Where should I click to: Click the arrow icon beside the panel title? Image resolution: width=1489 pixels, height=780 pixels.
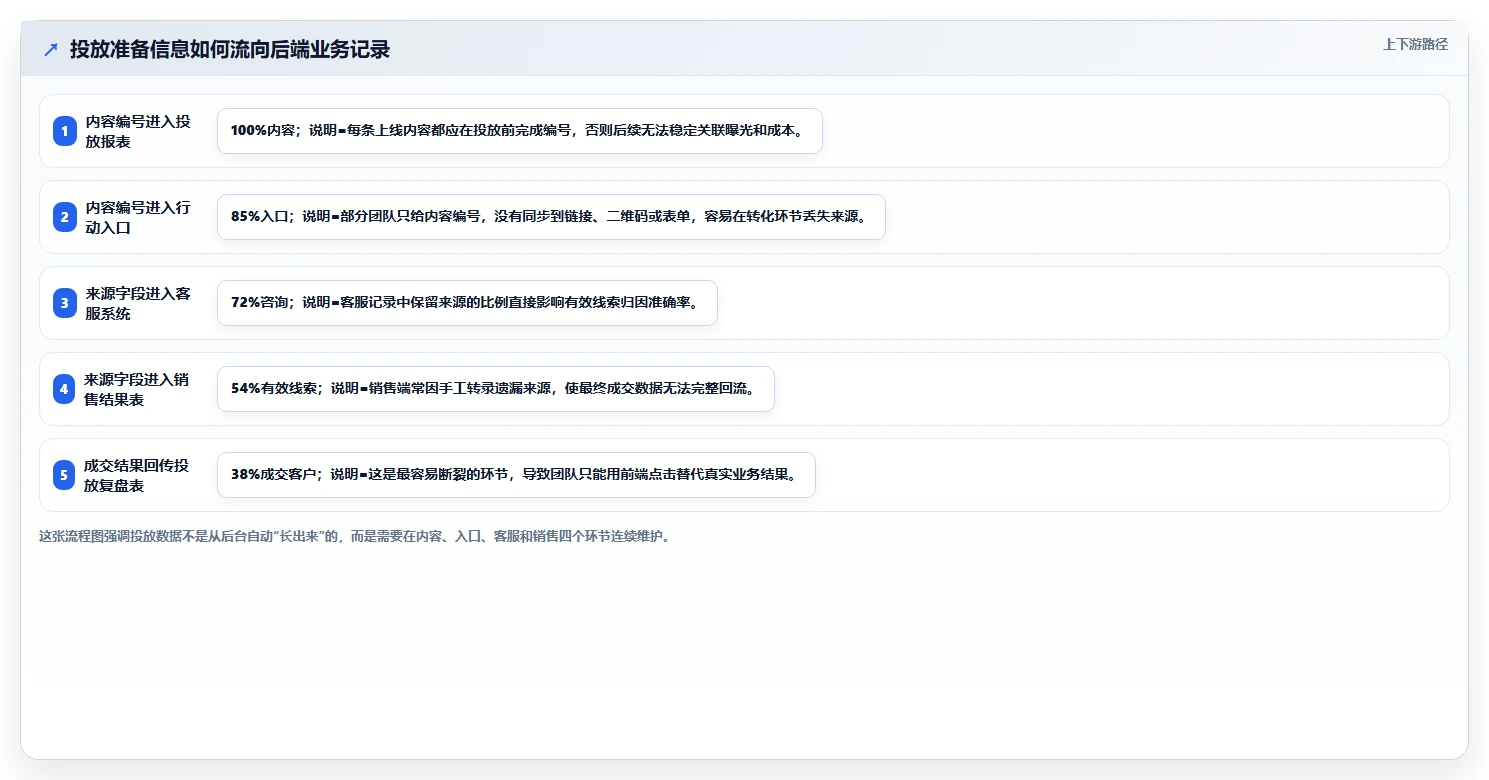(51, 49)
